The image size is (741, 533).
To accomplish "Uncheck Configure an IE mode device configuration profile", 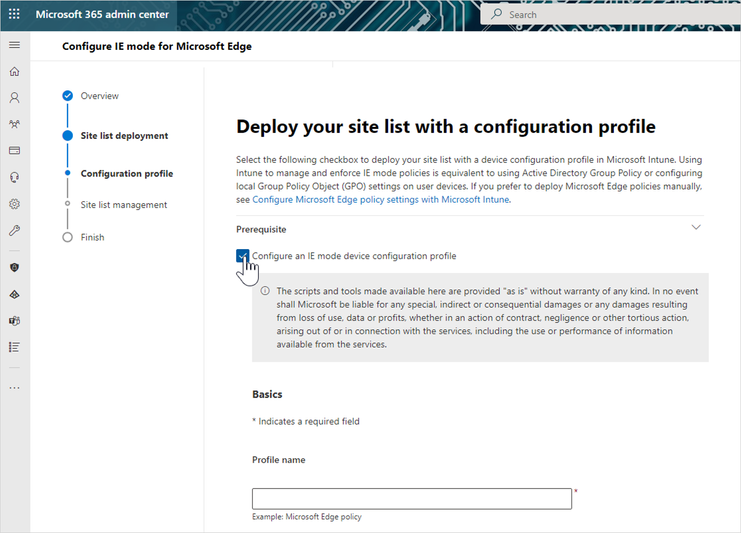I will pos(242,256).
